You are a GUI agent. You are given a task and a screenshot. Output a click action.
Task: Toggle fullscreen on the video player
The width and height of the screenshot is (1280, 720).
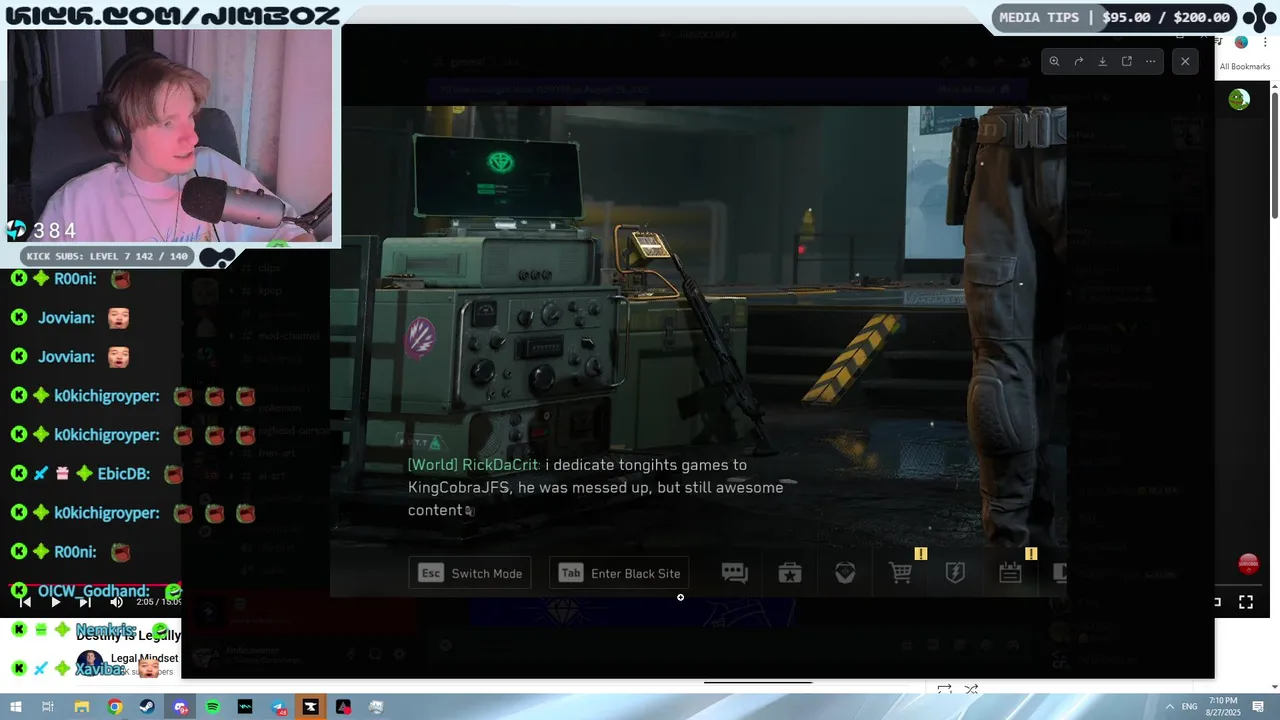point(1246,602)
